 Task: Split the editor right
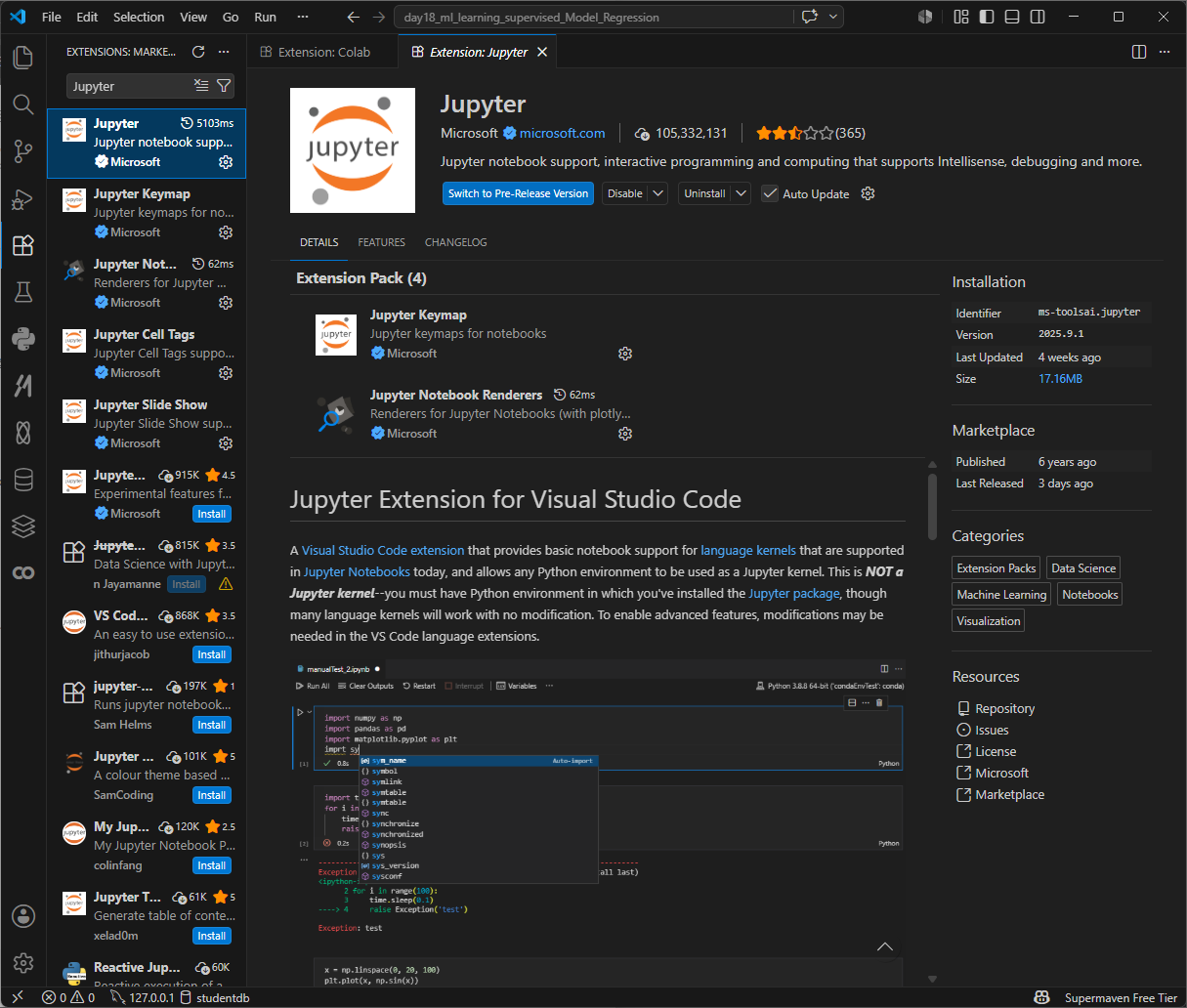1139,52
